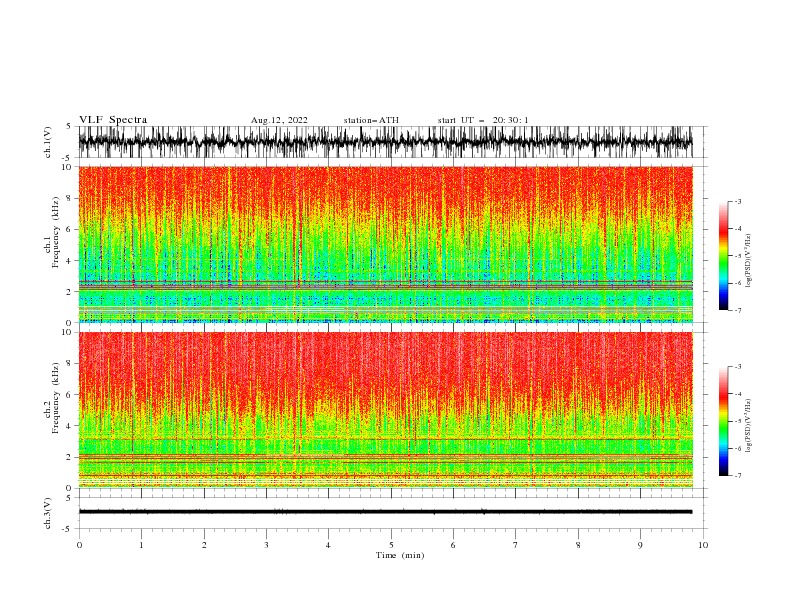This screenshot has width=792, height=612.
Task: Click the "10" tick on the time axis
Action: (703, 545)
